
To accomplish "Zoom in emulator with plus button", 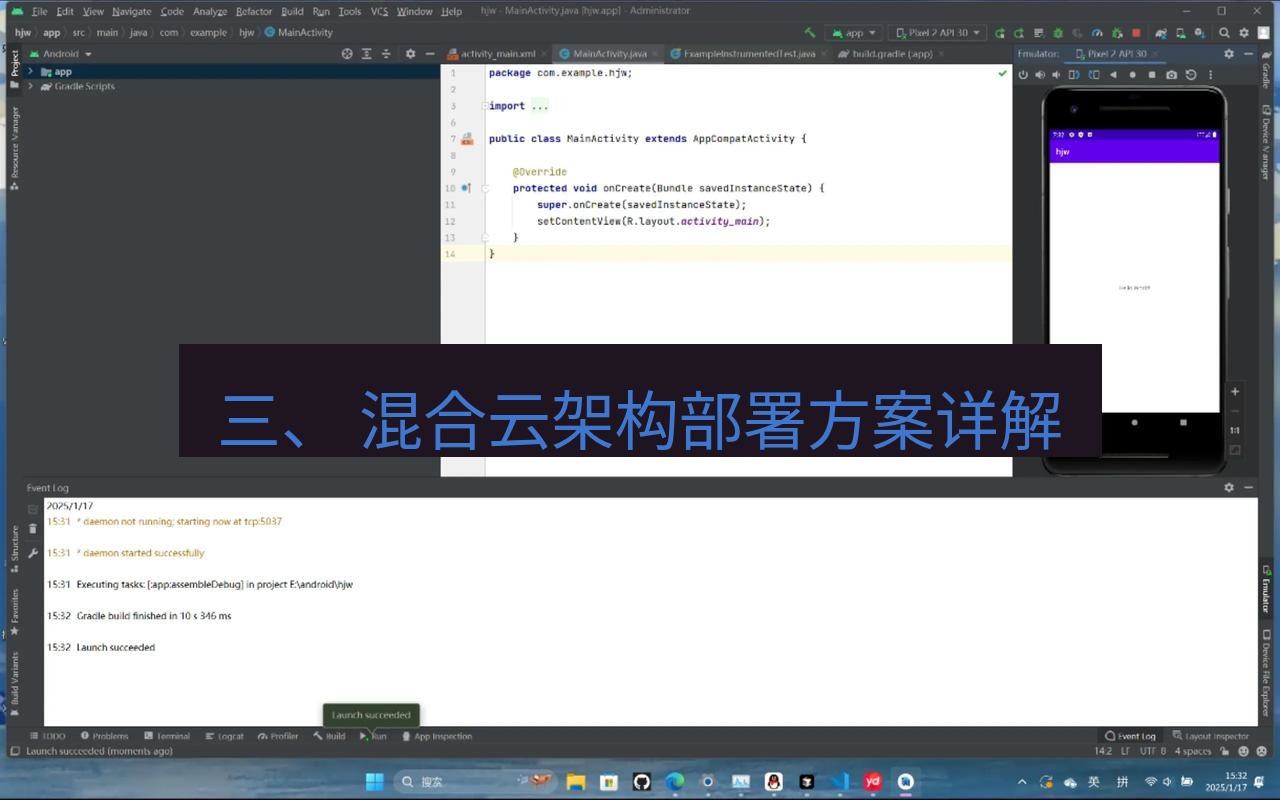I will click(x=1235, y=391).
